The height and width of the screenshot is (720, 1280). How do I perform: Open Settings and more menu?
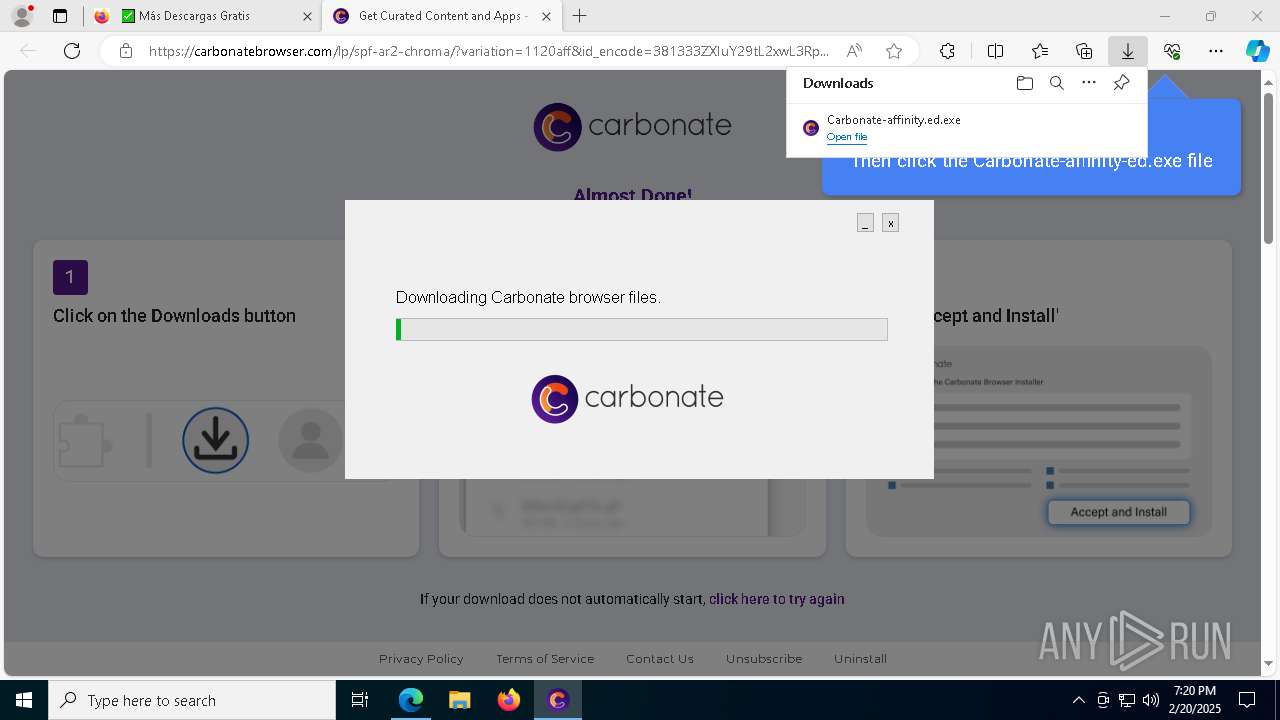[1216, 51]
